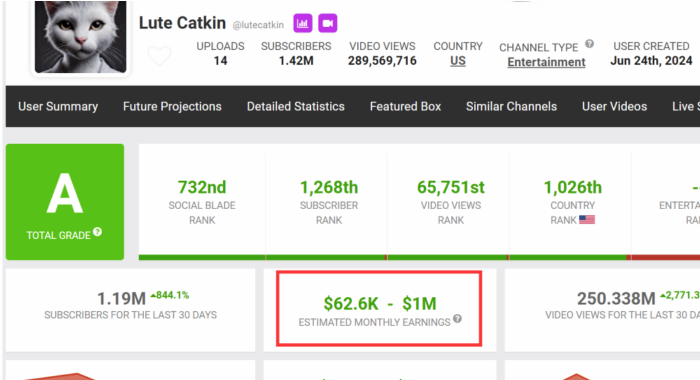The width and height of the screenshot is (700, 380).
Task: Click the @lutecatkin handle
Action: (258, 25)
